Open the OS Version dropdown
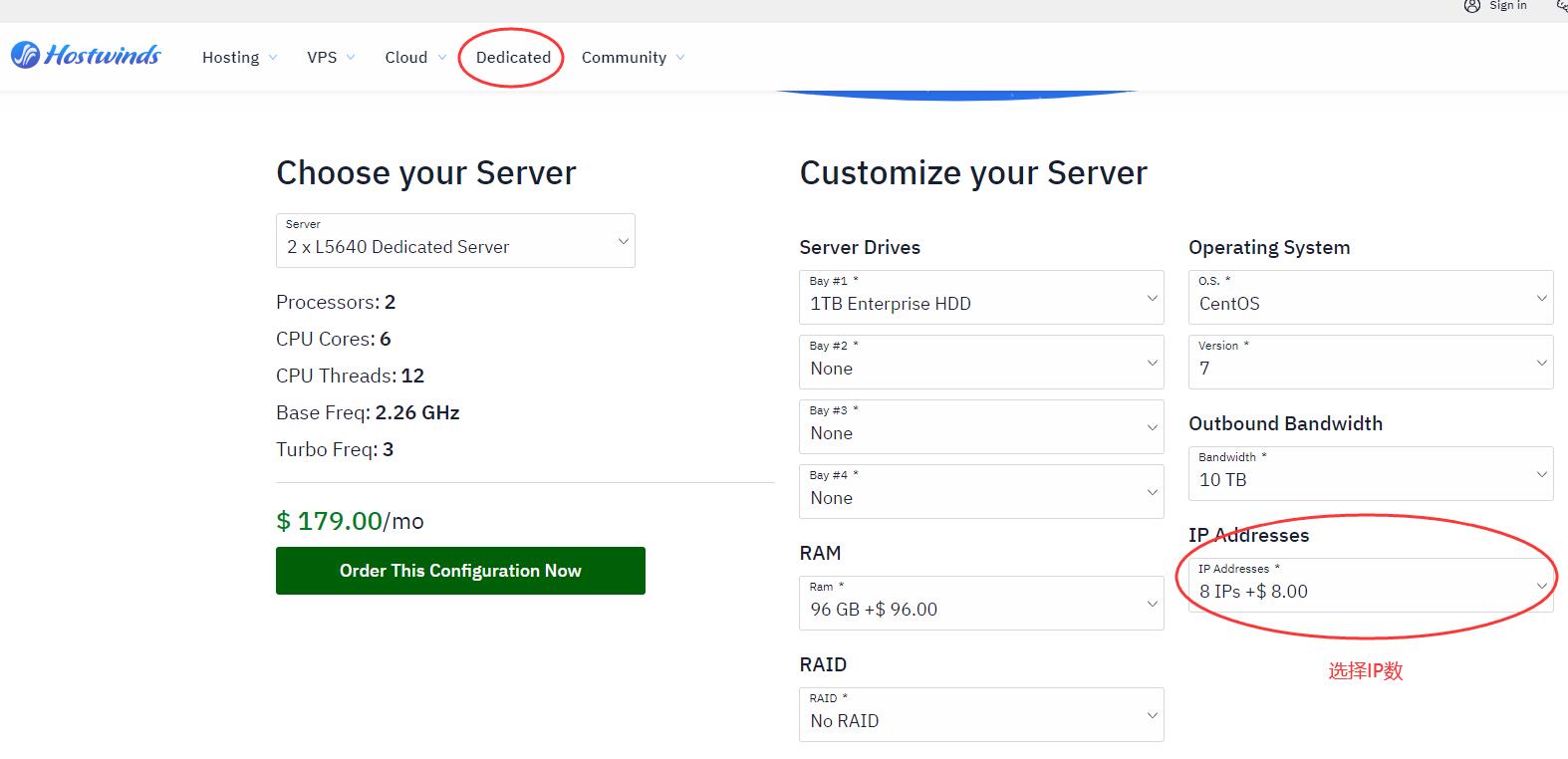Viewport: 1568px width, 759px height. pyautogui.click(x=1371, y=362)
